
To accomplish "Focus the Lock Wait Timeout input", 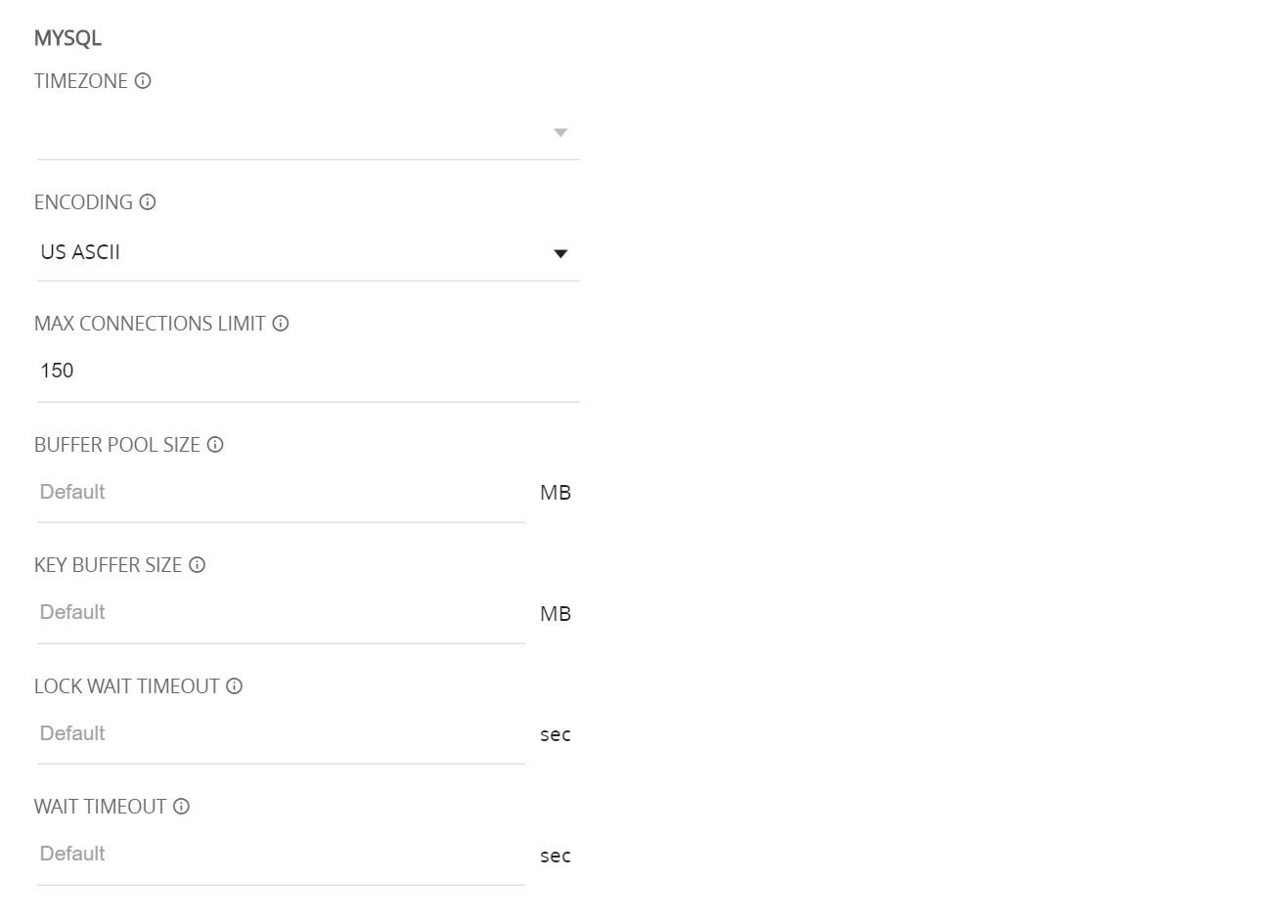I will pos(281,734).
